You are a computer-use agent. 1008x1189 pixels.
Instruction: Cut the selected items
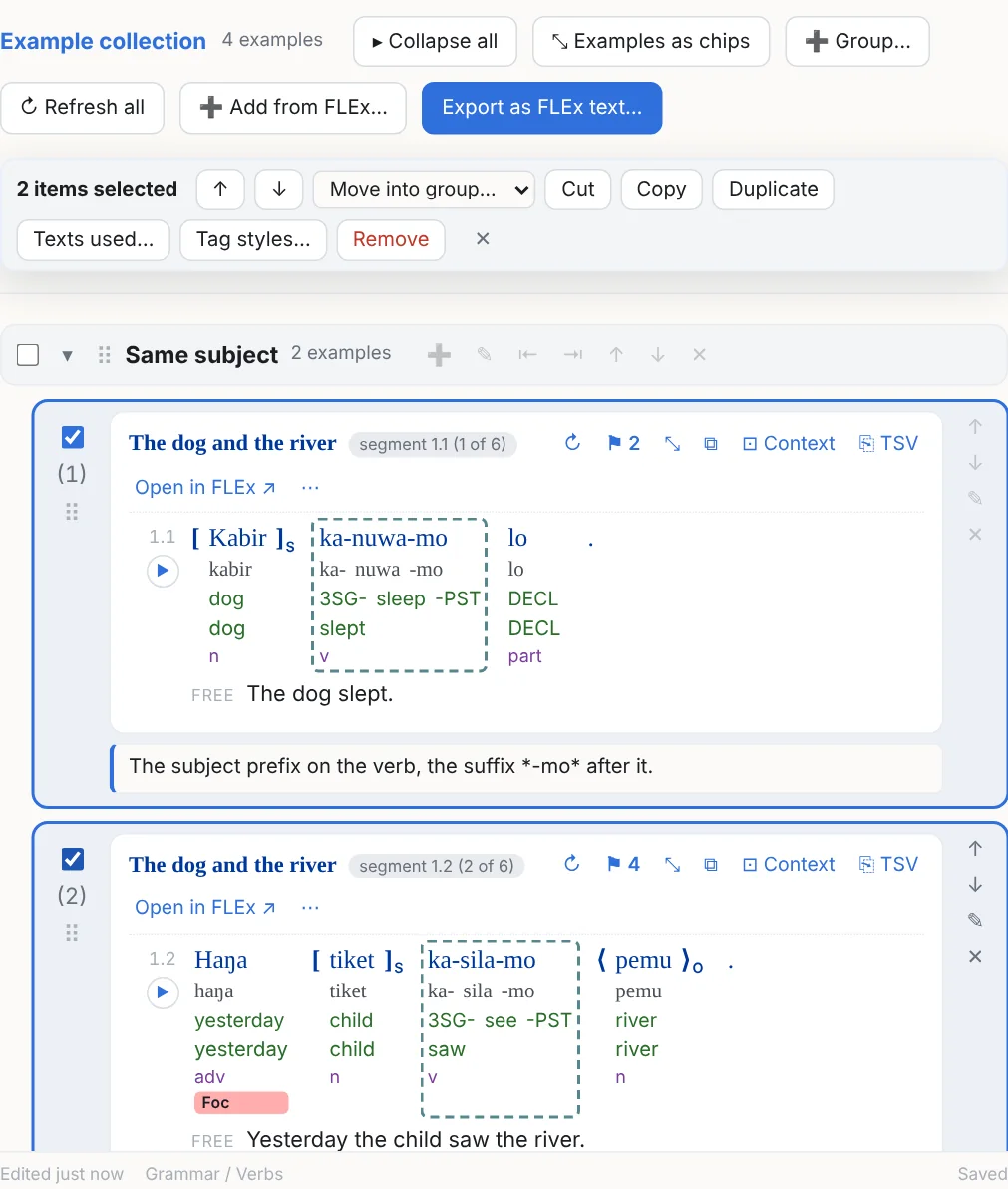[x=577, y=189]
